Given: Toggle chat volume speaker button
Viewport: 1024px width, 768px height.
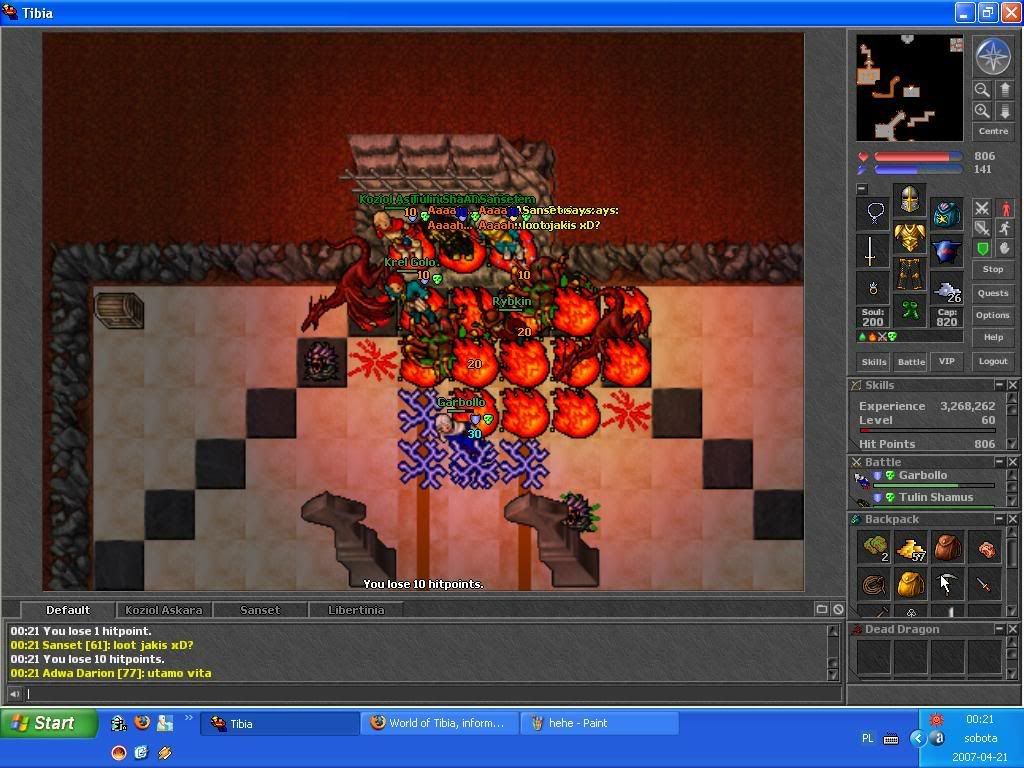Looking at the screenshot, I should pos(15,694).
